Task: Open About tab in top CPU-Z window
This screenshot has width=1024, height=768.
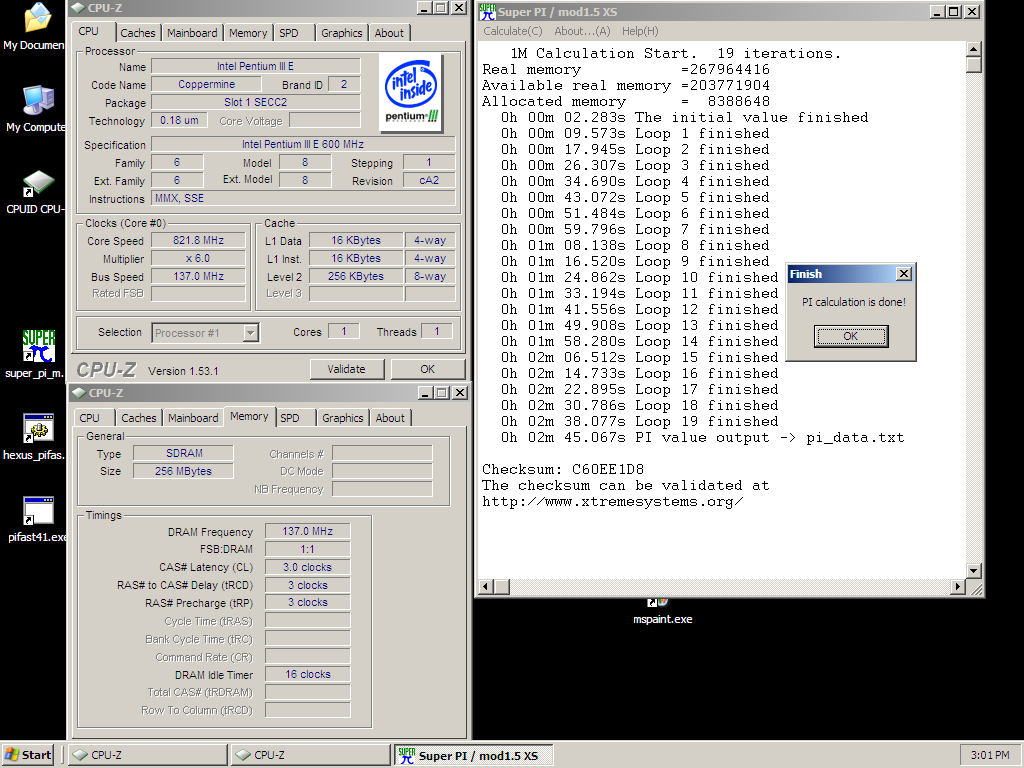Action: (389, 33)
